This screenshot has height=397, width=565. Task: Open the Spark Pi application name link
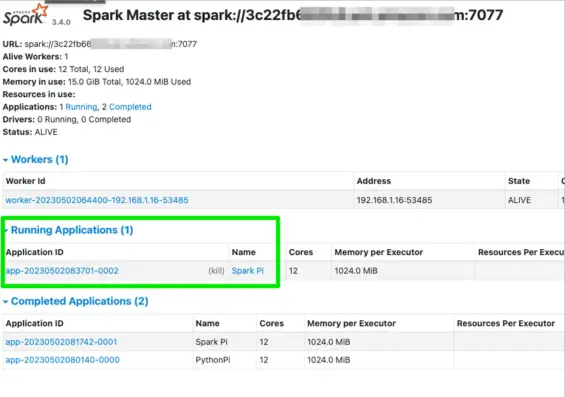248,271
